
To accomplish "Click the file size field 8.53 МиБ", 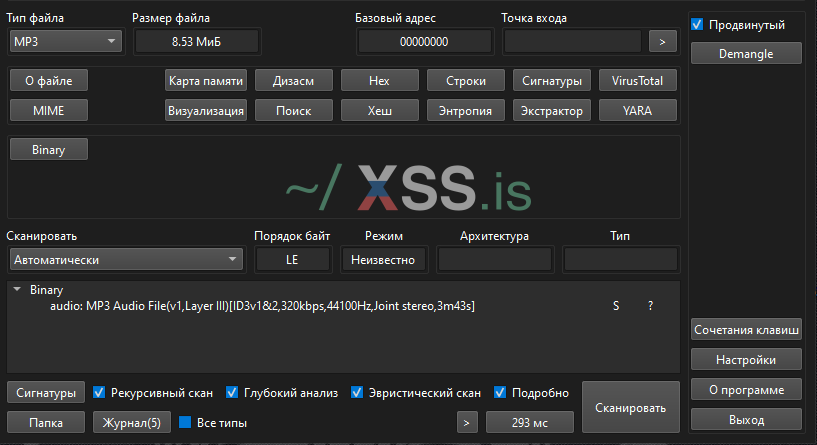I will click(x=196, y=42).
